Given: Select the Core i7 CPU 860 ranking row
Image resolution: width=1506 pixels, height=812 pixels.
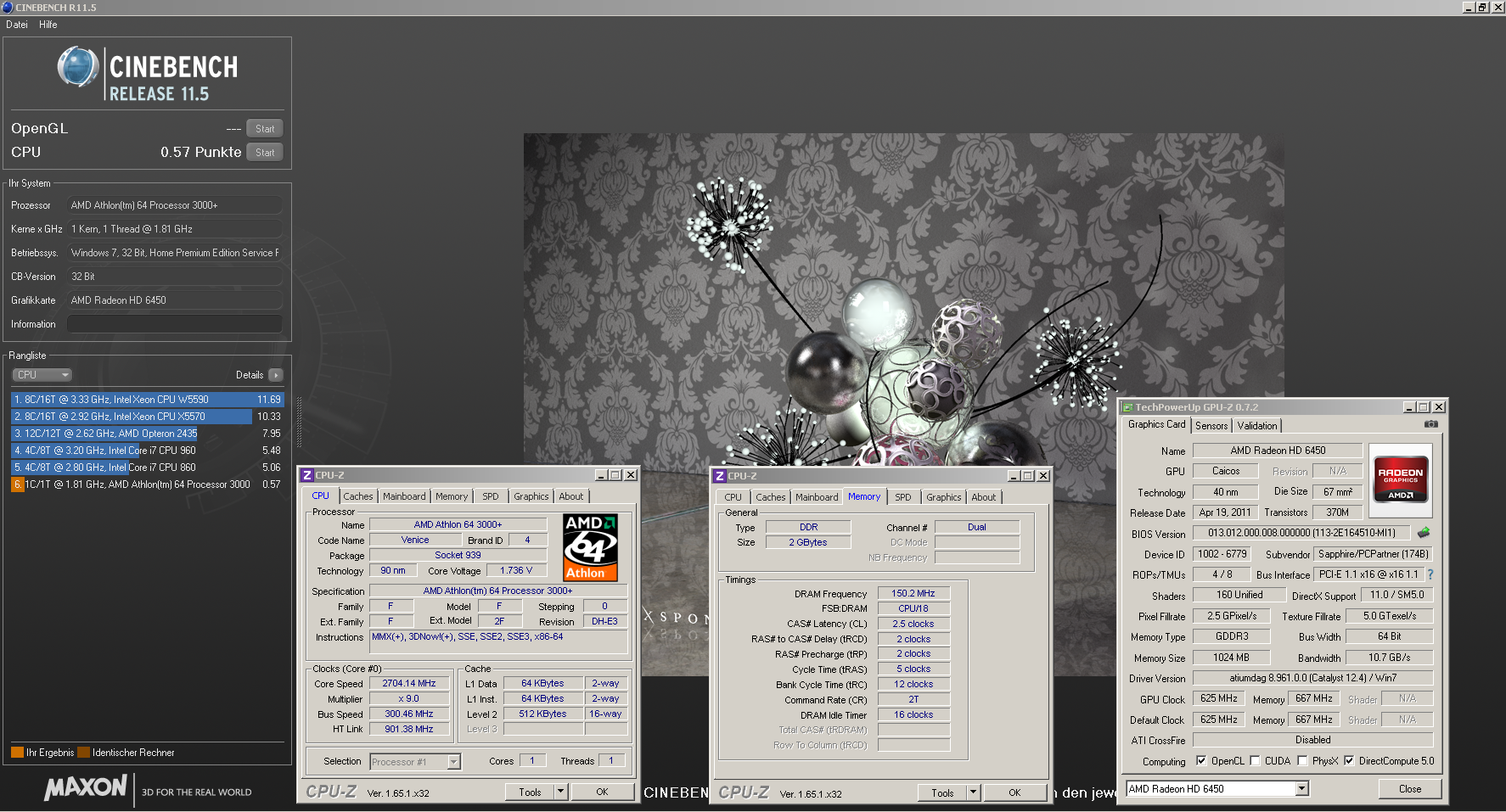Looking at the screenshot, I should pyautogui.click(x=147, y=468).
